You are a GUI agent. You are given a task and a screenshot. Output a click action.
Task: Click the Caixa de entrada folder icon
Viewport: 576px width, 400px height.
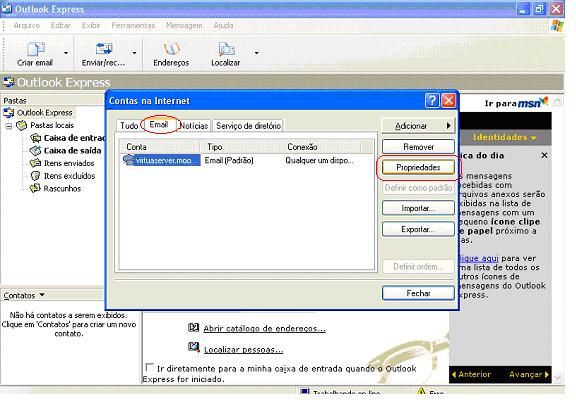35,138
